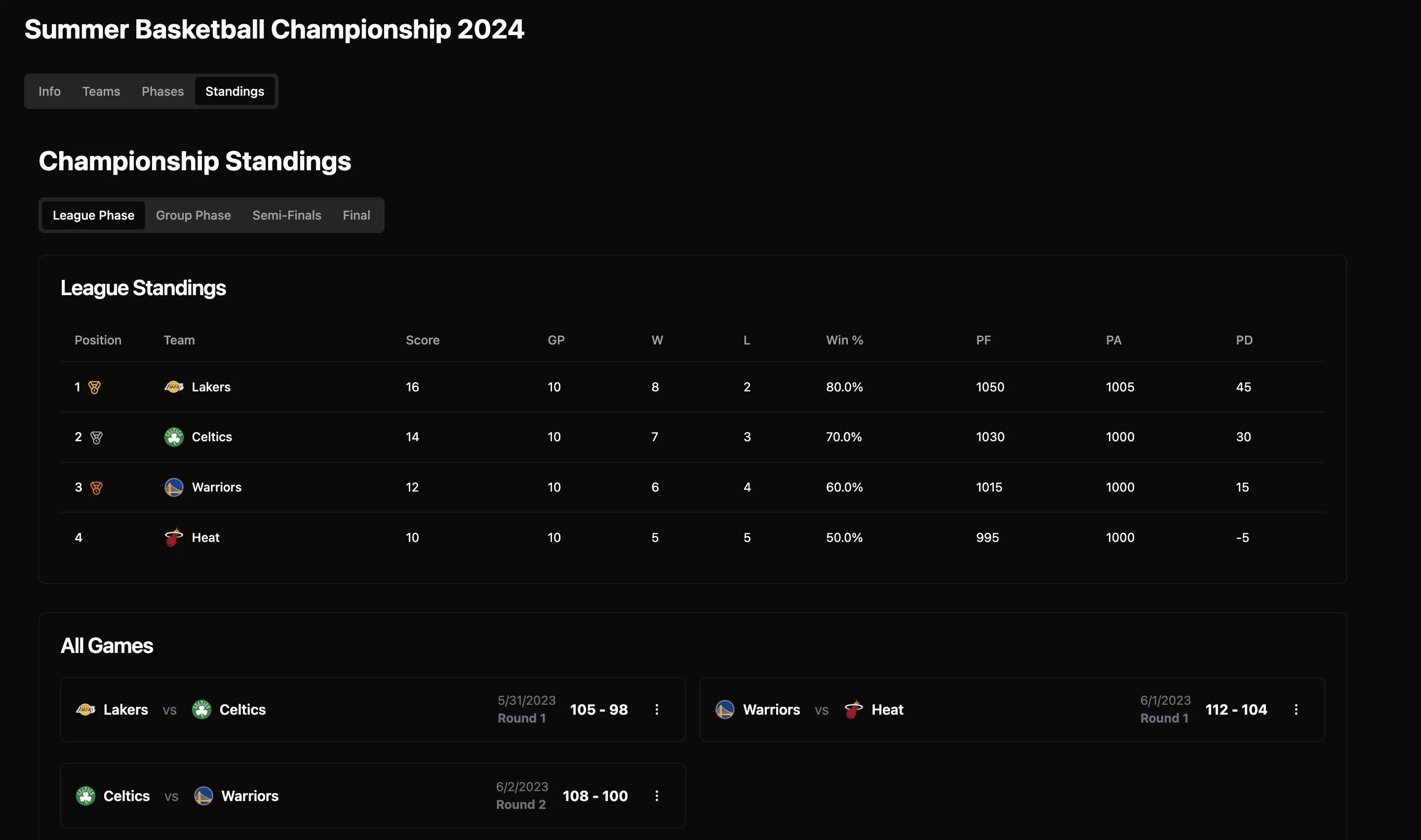The width and height of the screenshot is (1421, 840).
Task: Click the gold medal icon beside position 1
Action: point(94,387)
